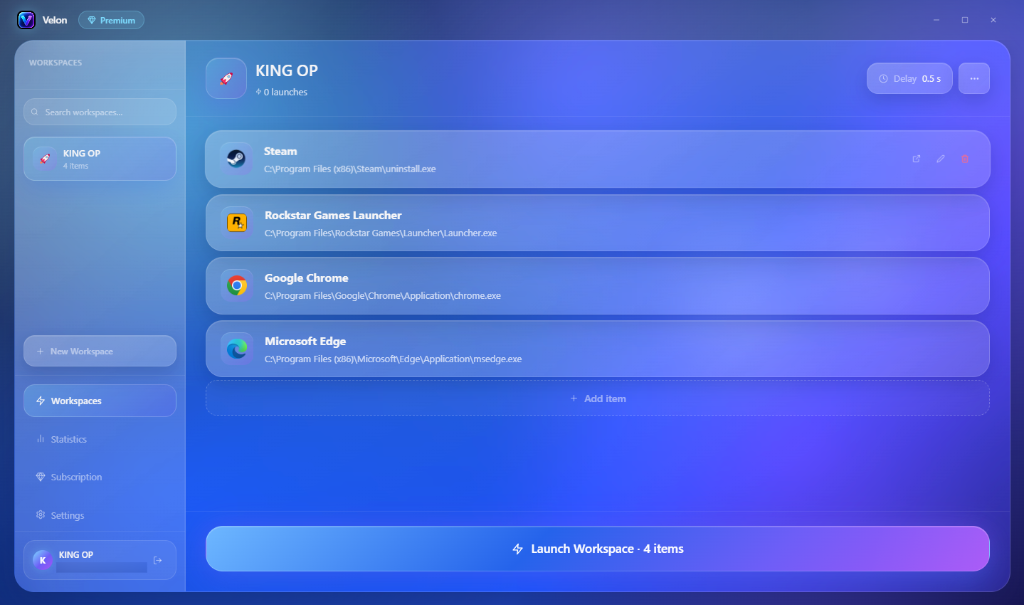Image resolution: width=1024 pixels, height=605 pixels.
Task: Select the Rockstar Games Launcher row
Action: point(598,223)
